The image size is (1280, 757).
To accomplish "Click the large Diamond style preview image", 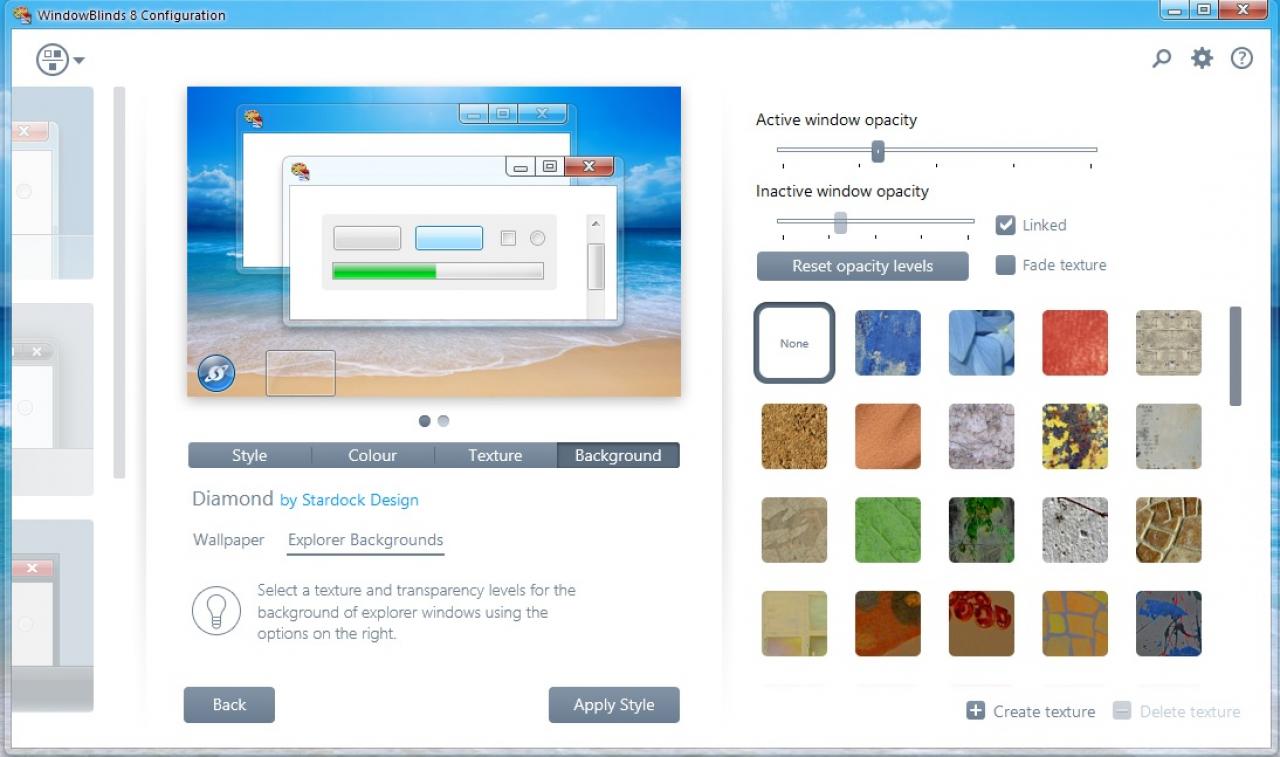I will point(434,242).
